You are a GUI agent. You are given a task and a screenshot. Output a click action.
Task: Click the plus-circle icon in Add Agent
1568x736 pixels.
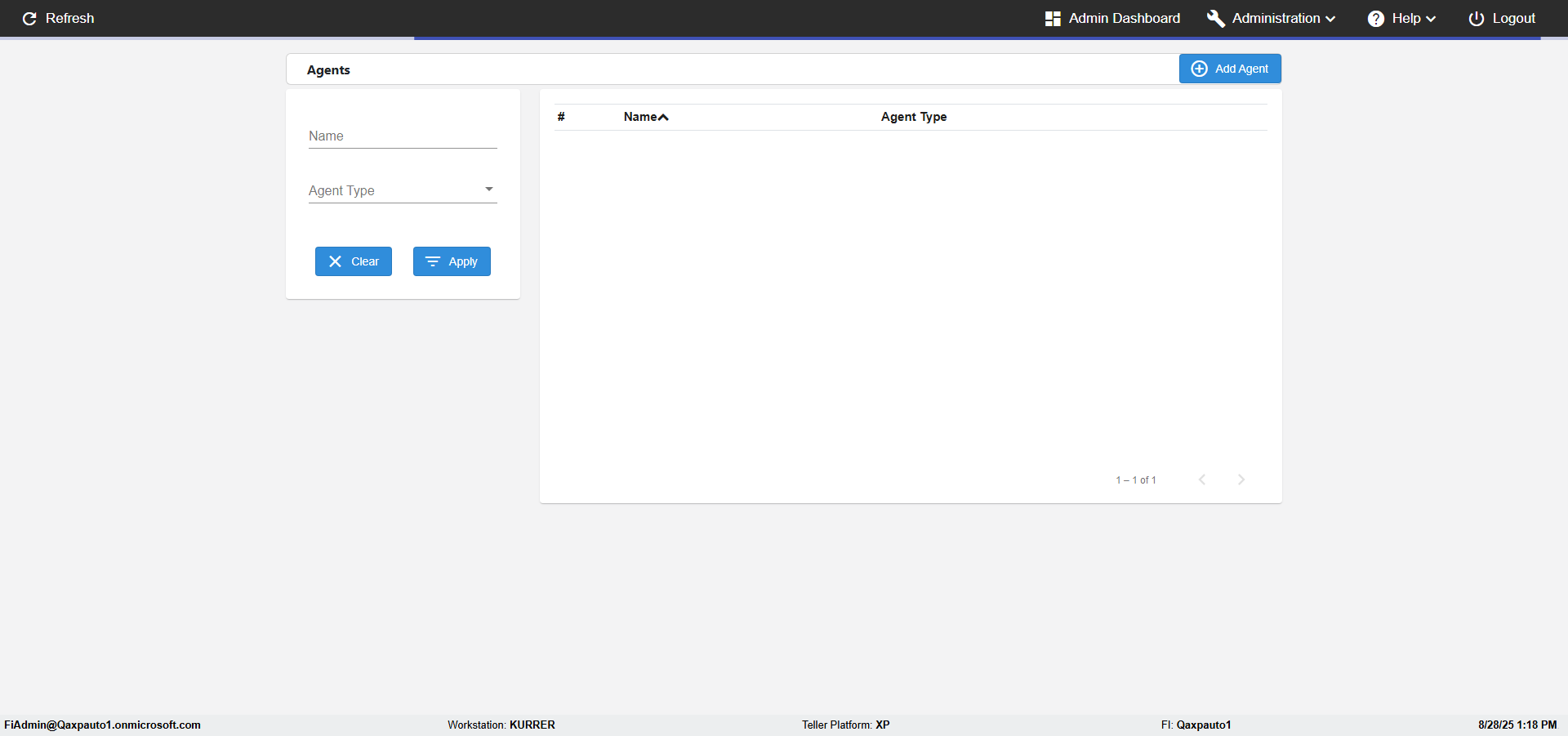click(x=1199, y=69)
